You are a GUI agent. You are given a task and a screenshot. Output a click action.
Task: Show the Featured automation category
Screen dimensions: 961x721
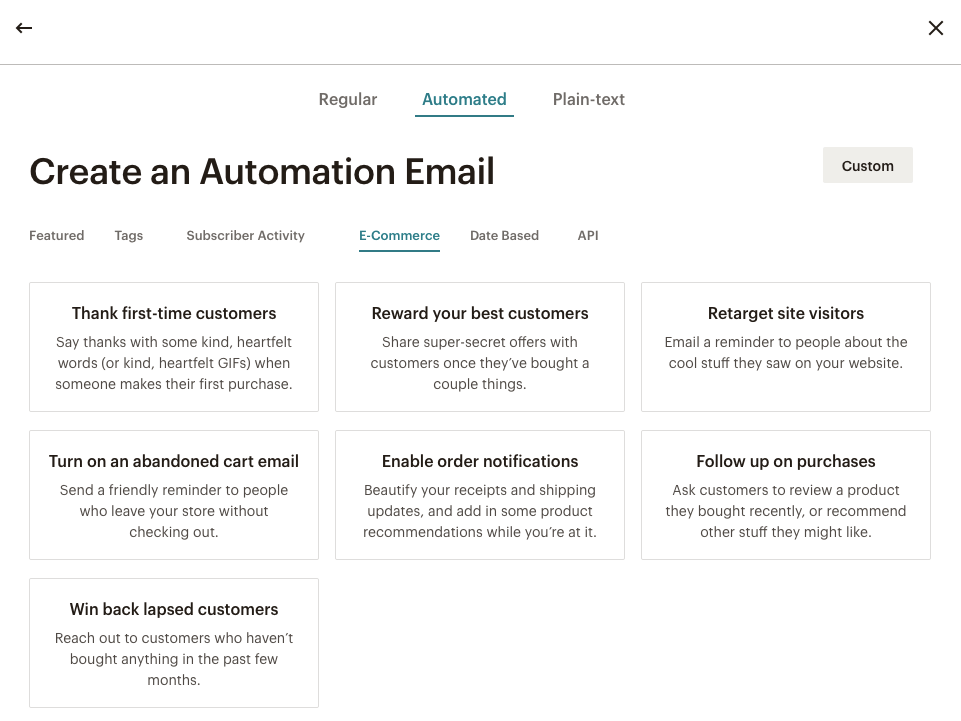[56, 236]
